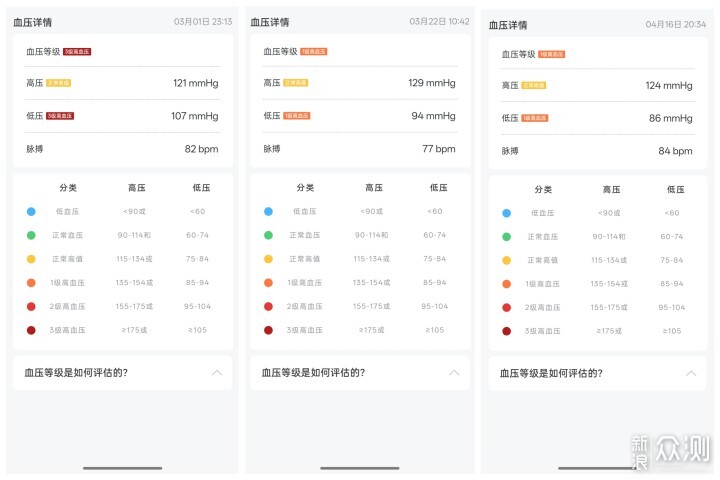Click the dark red 3级高血压 dot on 03月22日 screen

(x=269, y=330)
